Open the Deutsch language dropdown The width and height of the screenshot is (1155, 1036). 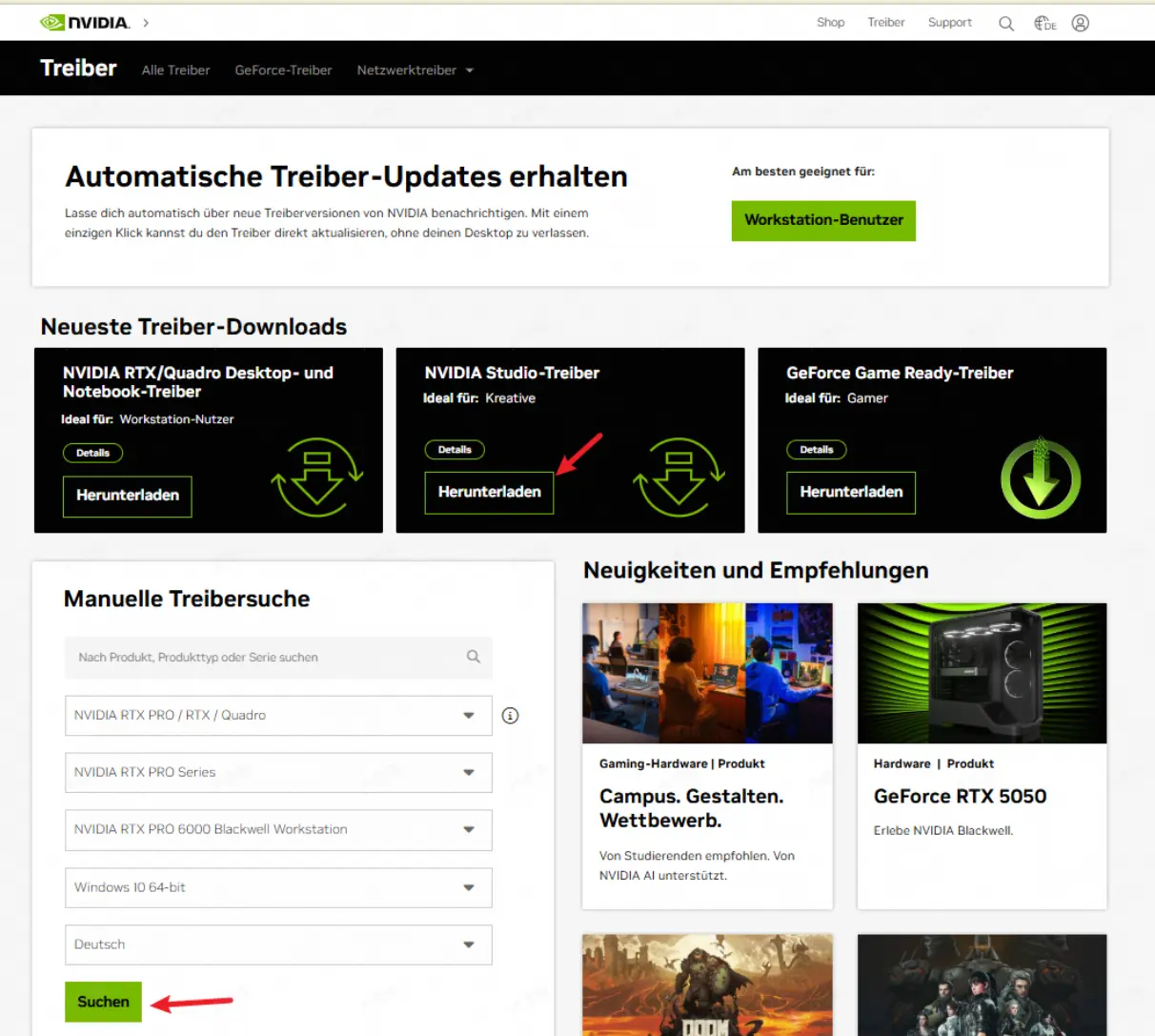coord(278,945)
